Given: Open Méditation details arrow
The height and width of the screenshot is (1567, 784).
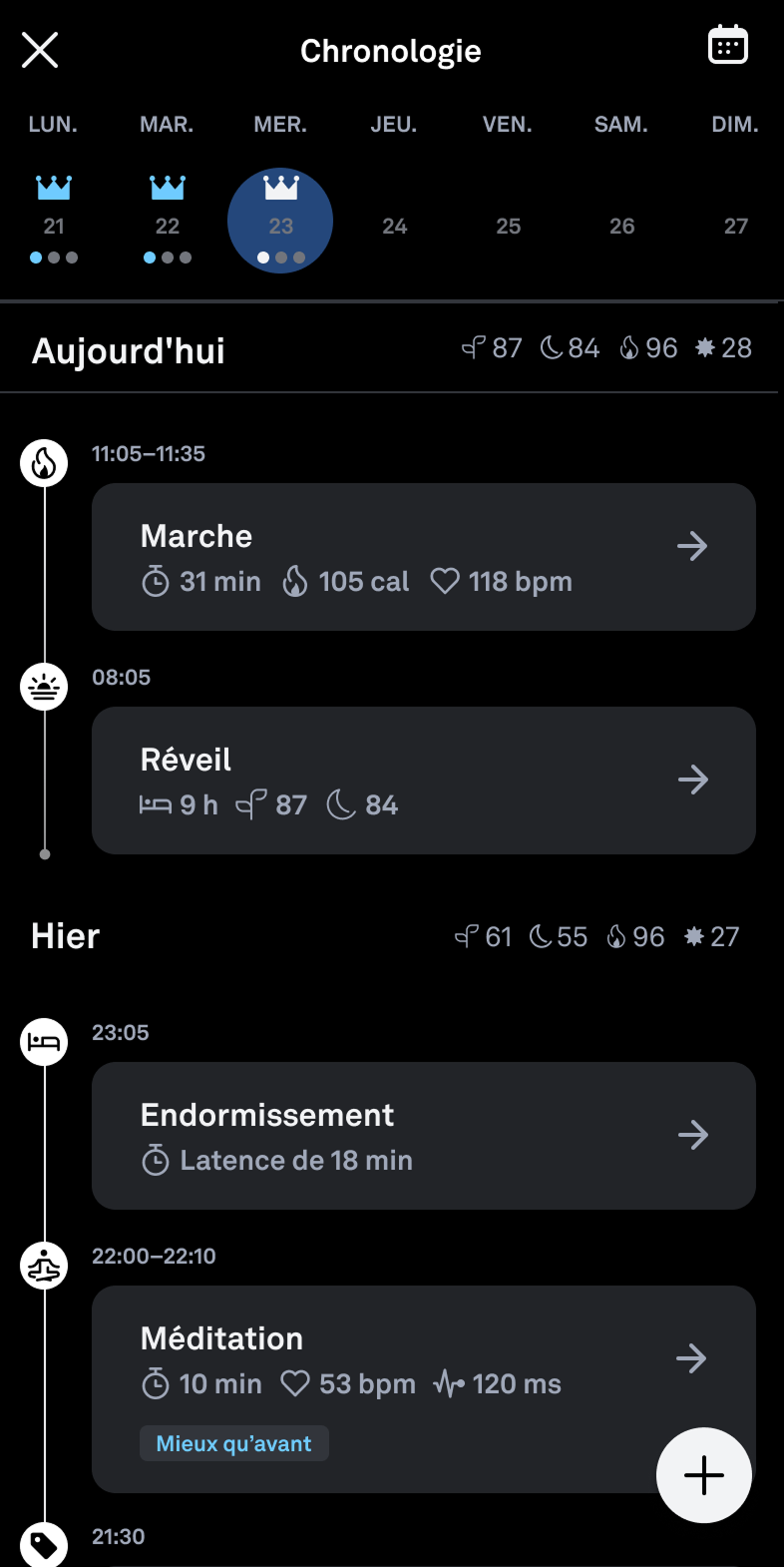Looking at the screenshot, I should tap(692, 1358).
